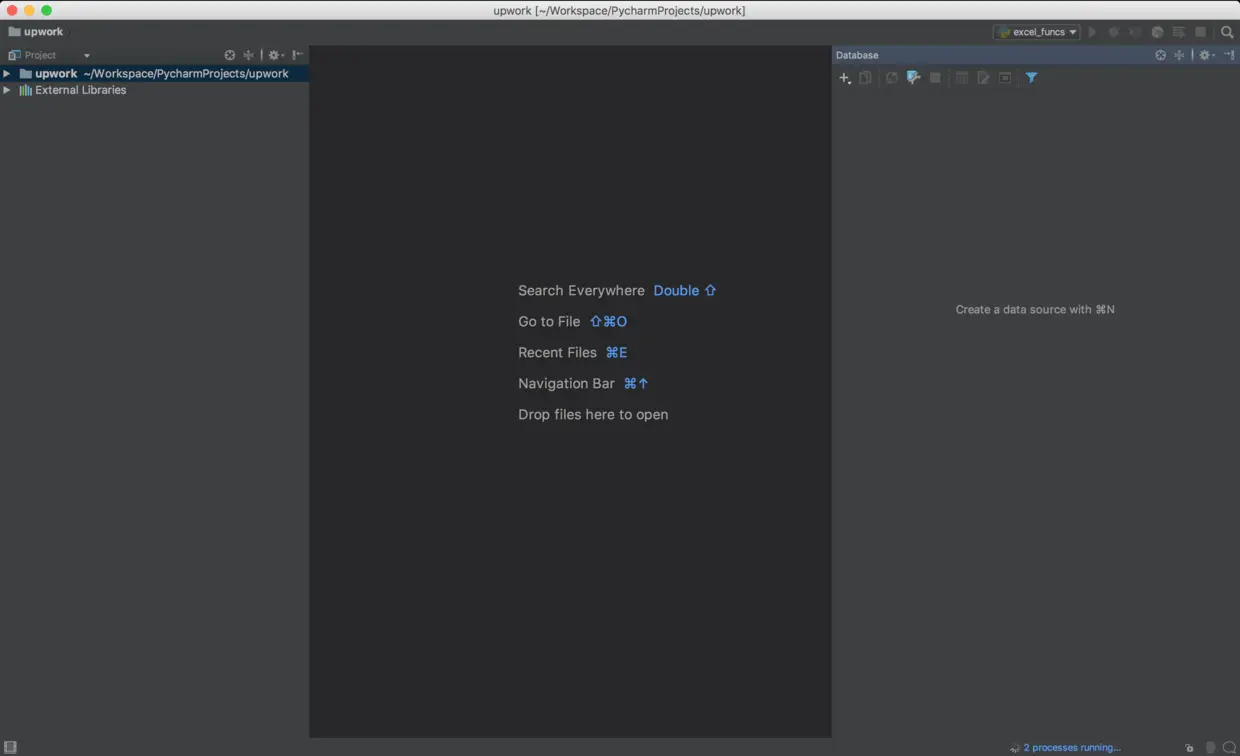Viewport: 1240px width, 756px height.
Task: Click 'Go to File' hint text
Action: tap(549, 322)
